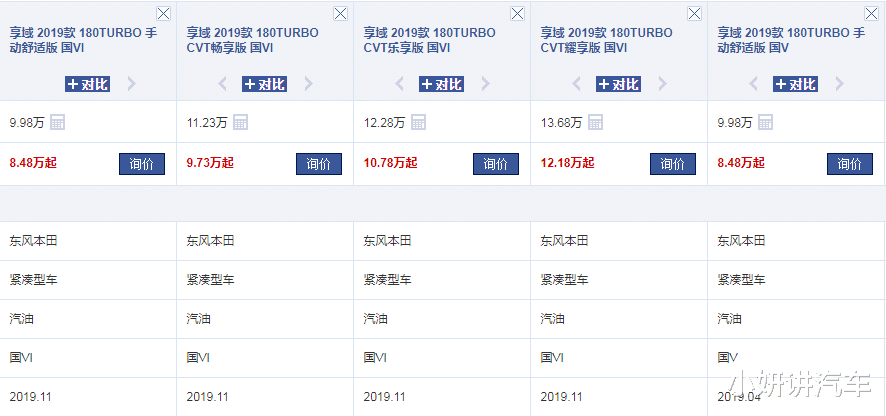
Task: Close the CVT乐享版 column using X icon
Action: [x=517, y=14]
